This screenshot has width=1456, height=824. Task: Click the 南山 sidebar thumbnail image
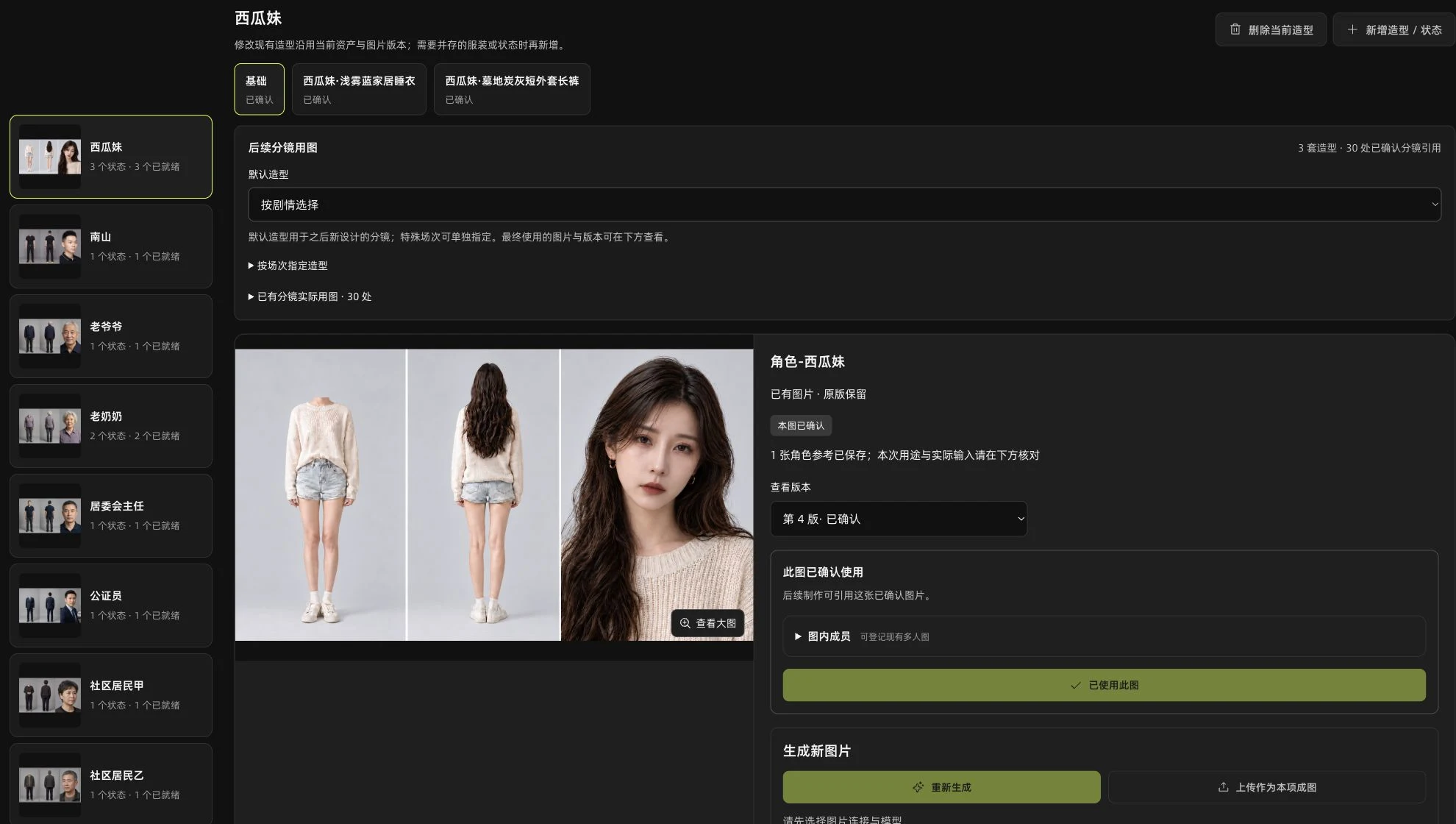tap(50, 246)
